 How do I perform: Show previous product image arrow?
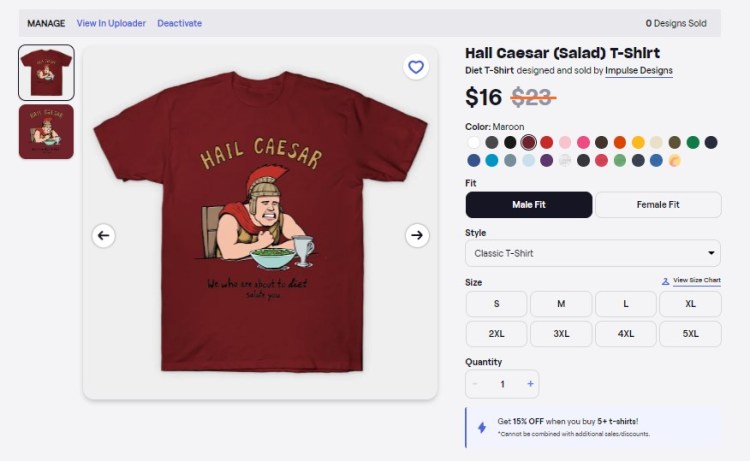click(x=104, y=235)
